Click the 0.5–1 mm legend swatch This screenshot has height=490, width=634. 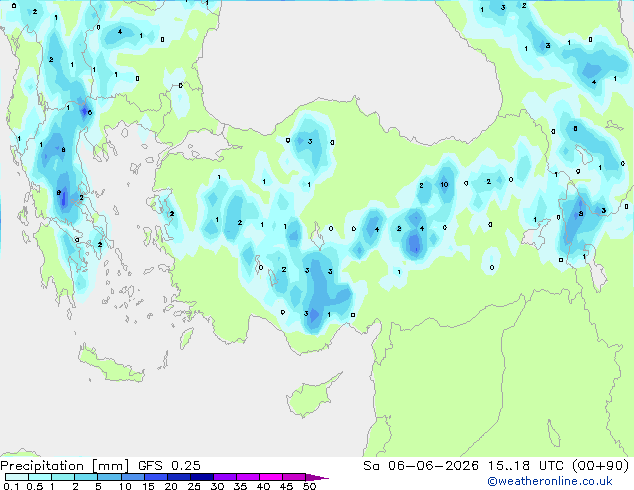tap(40, 477)
